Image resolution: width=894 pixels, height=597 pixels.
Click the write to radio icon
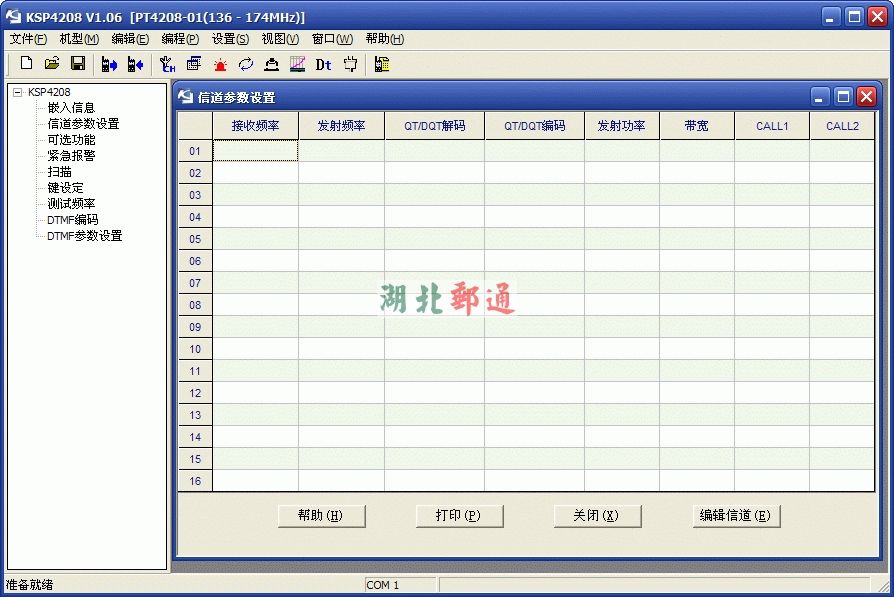tap(135, 64)
